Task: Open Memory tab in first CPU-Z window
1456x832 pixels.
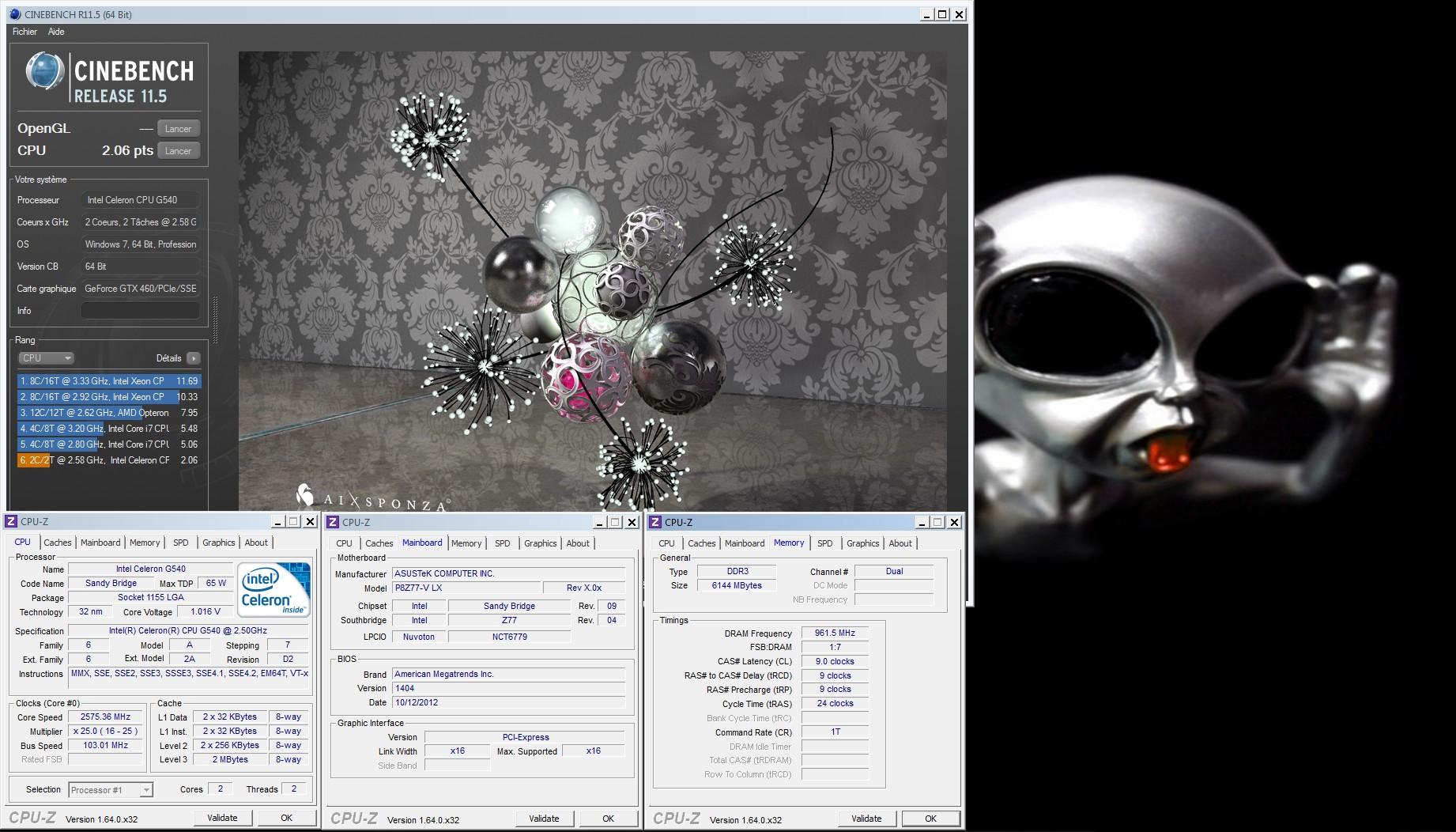Action: click(145, 543)
